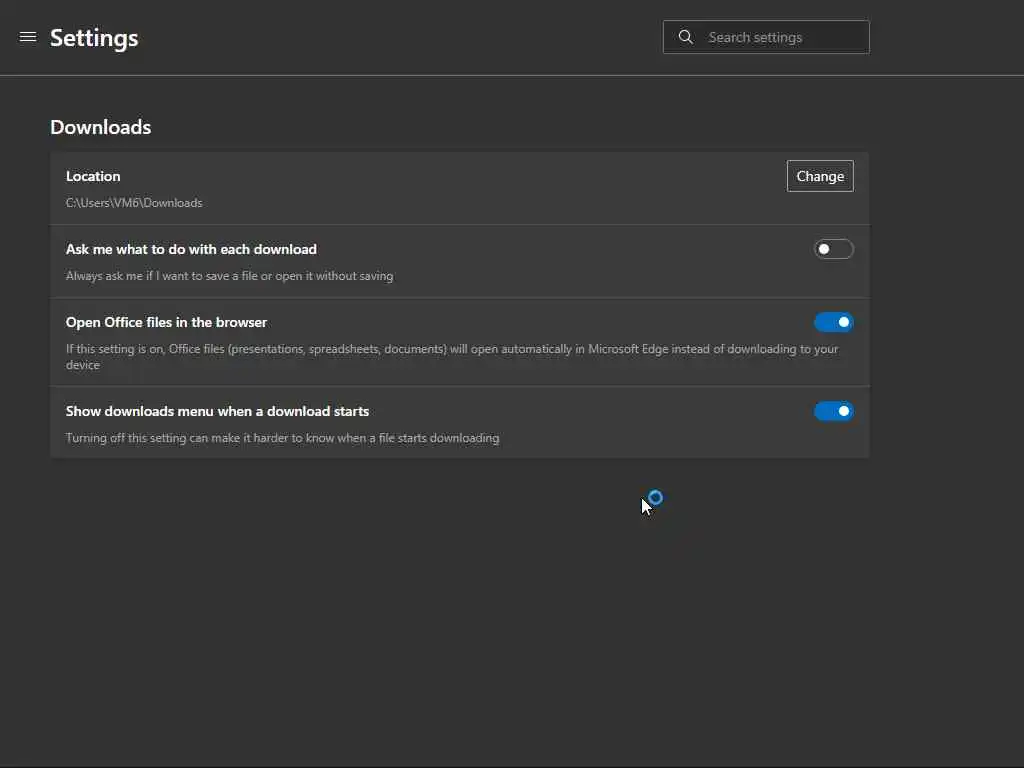Click 'Open Office files in the browser' label
The image size is (1024, 768).
(x=166, y=322)
